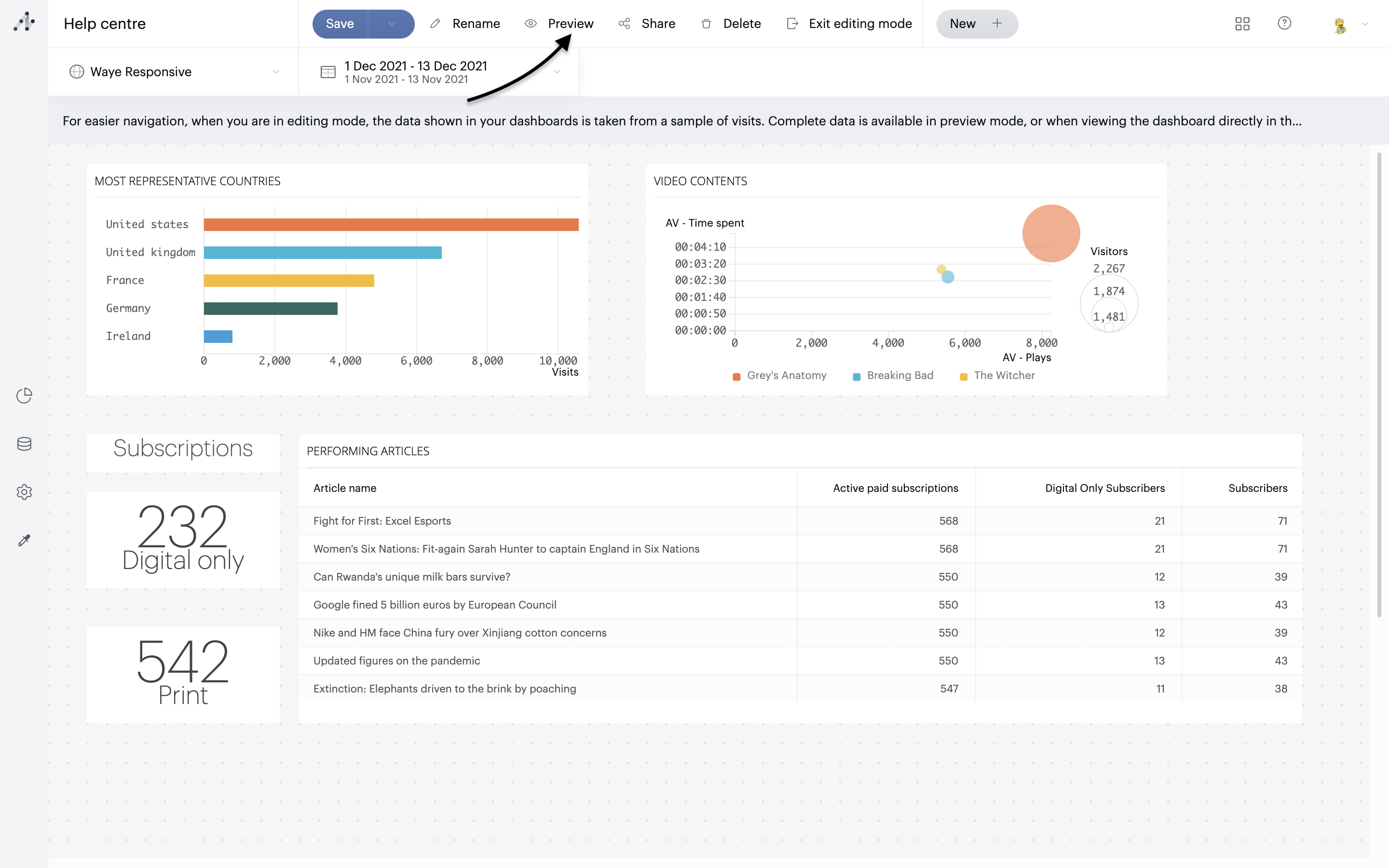The image size is (1389, 868).
Task: Open the settings gear in sidebar
Action: coord(24,492)
